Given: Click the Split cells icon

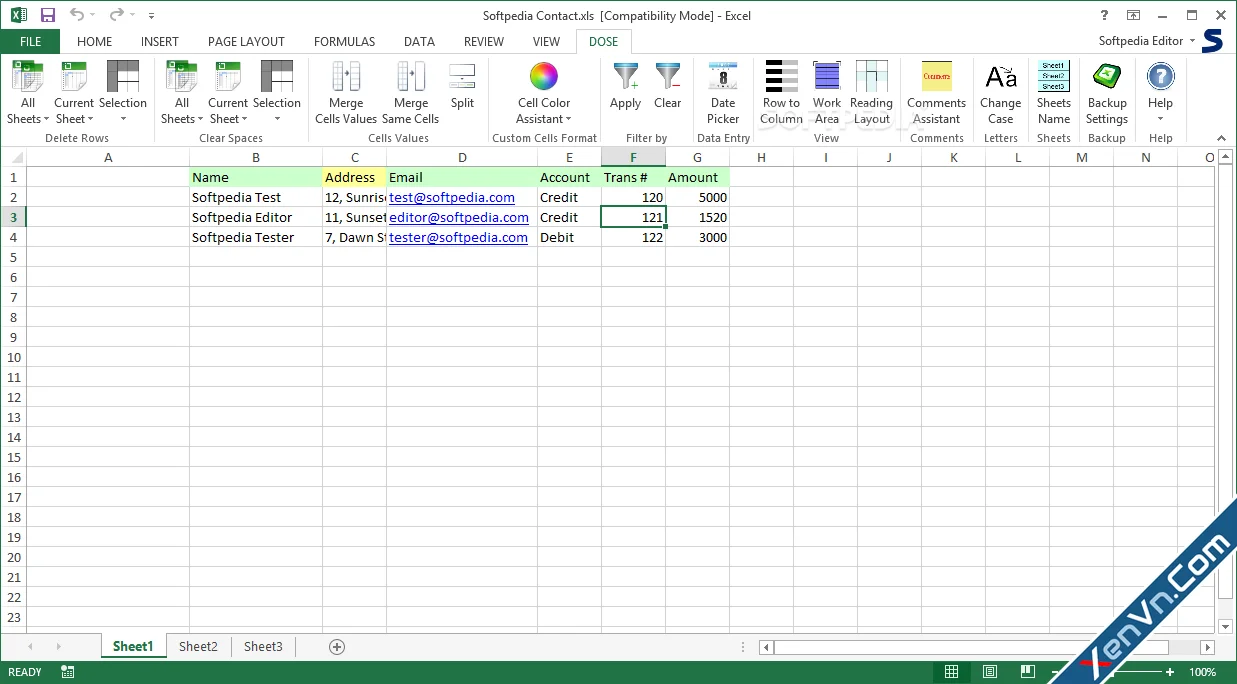Looking at the screenshot, I should 462,76.
